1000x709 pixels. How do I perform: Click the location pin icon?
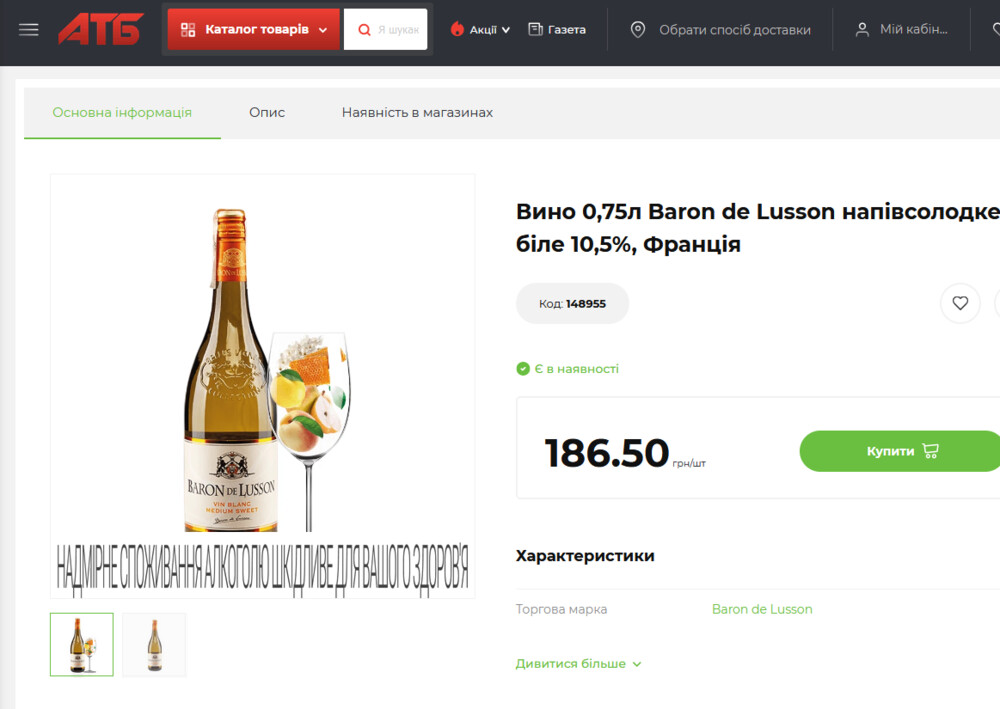(x=638, y=29)
